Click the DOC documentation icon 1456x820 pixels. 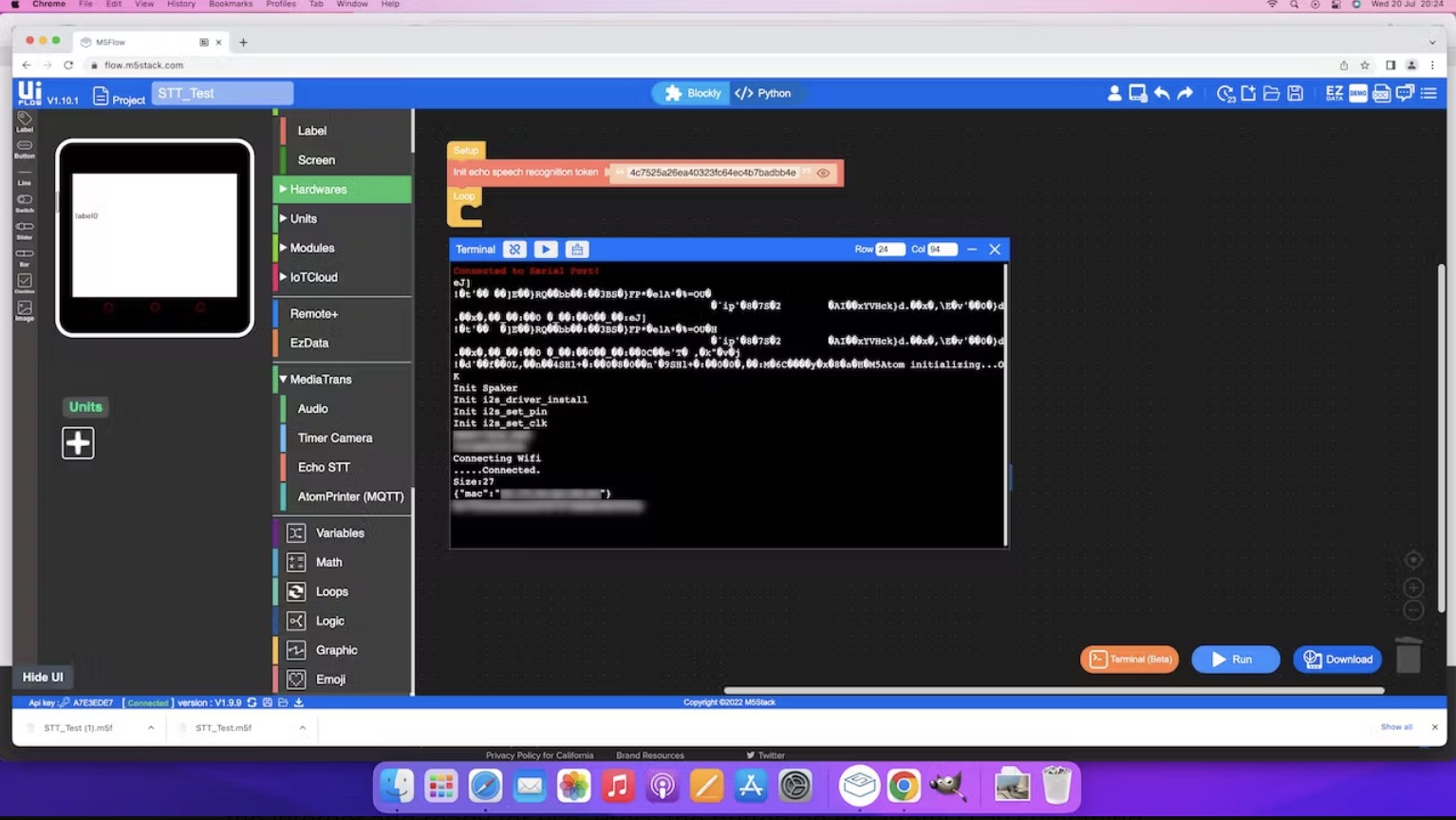[1381, 93]
